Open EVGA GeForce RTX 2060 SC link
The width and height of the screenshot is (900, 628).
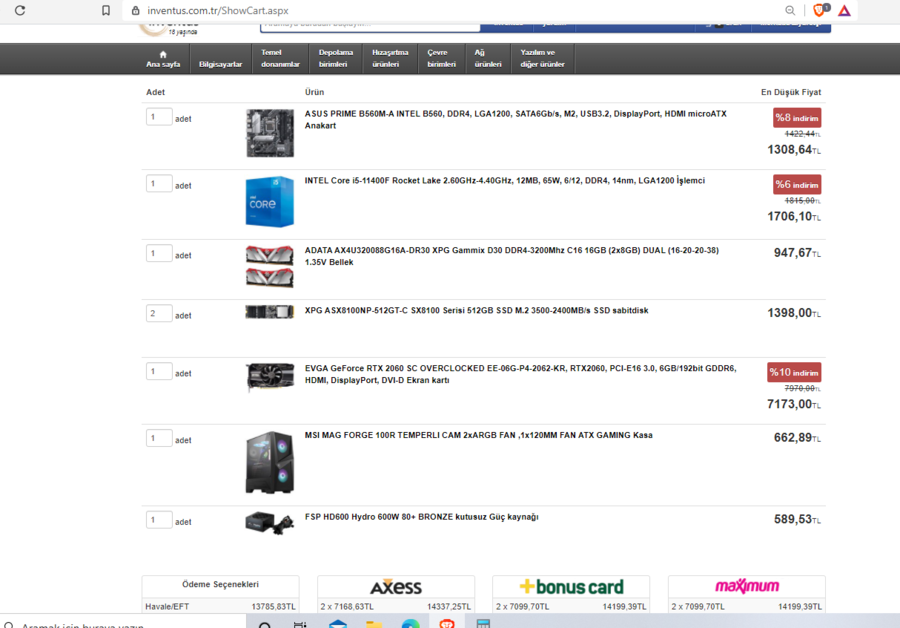[x=520, y=374]
